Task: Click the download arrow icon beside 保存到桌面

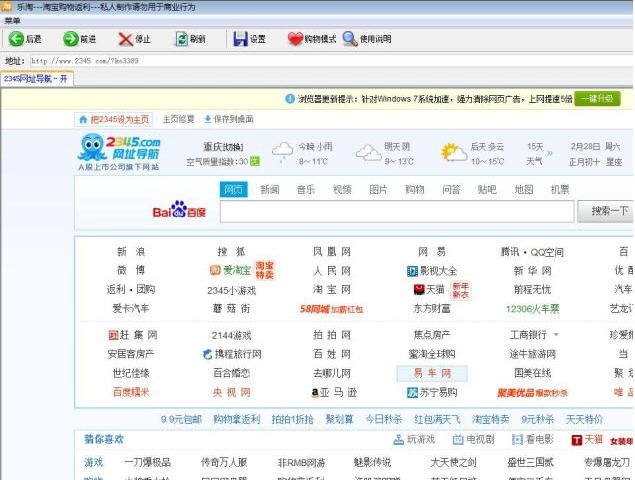Action: pyautogui.click(x=208, y=119)
